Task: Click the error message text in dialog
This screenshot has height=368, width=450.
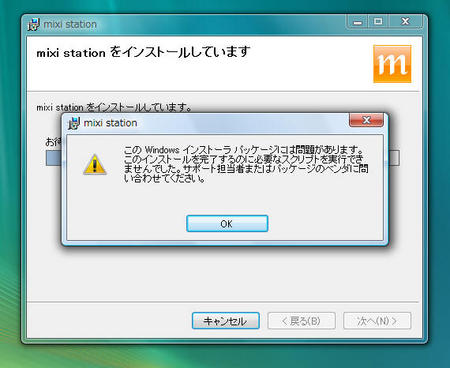Action: pos(246,164)
